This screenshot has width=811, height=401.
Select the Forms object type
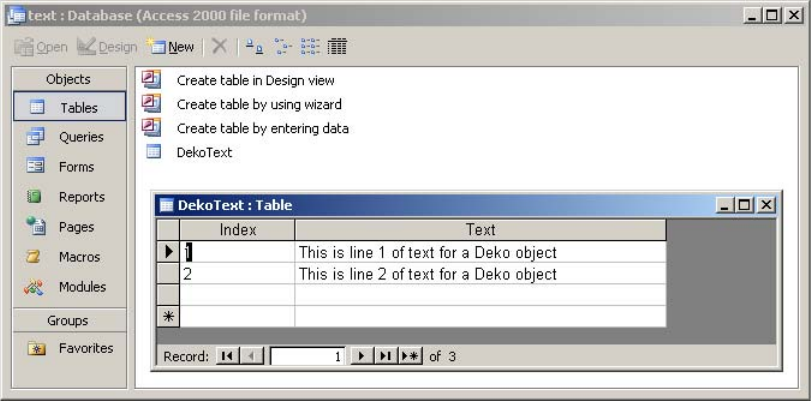pos(76,167)
